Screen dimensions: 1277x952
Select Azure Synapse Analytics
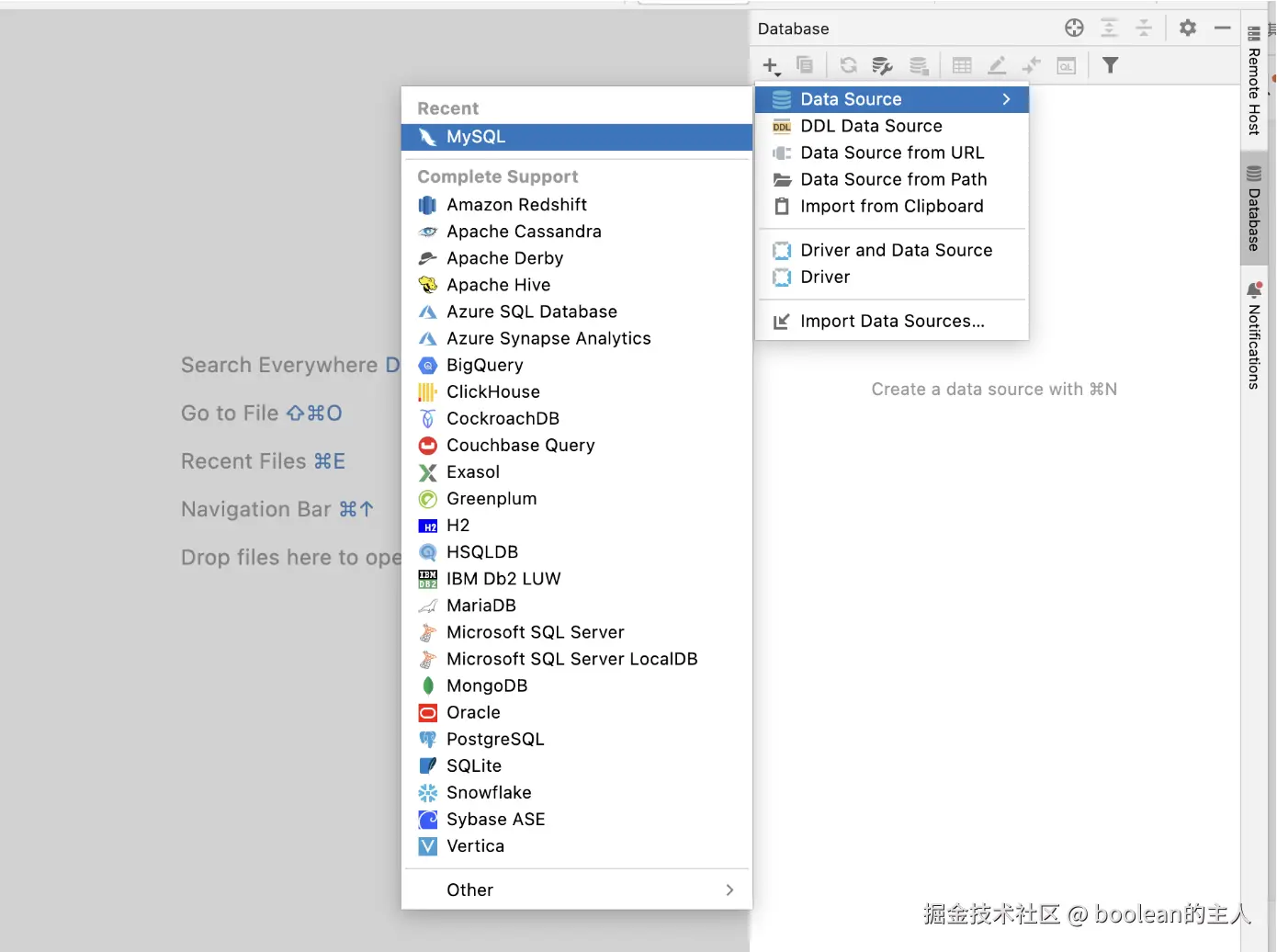tap(577, 338)
